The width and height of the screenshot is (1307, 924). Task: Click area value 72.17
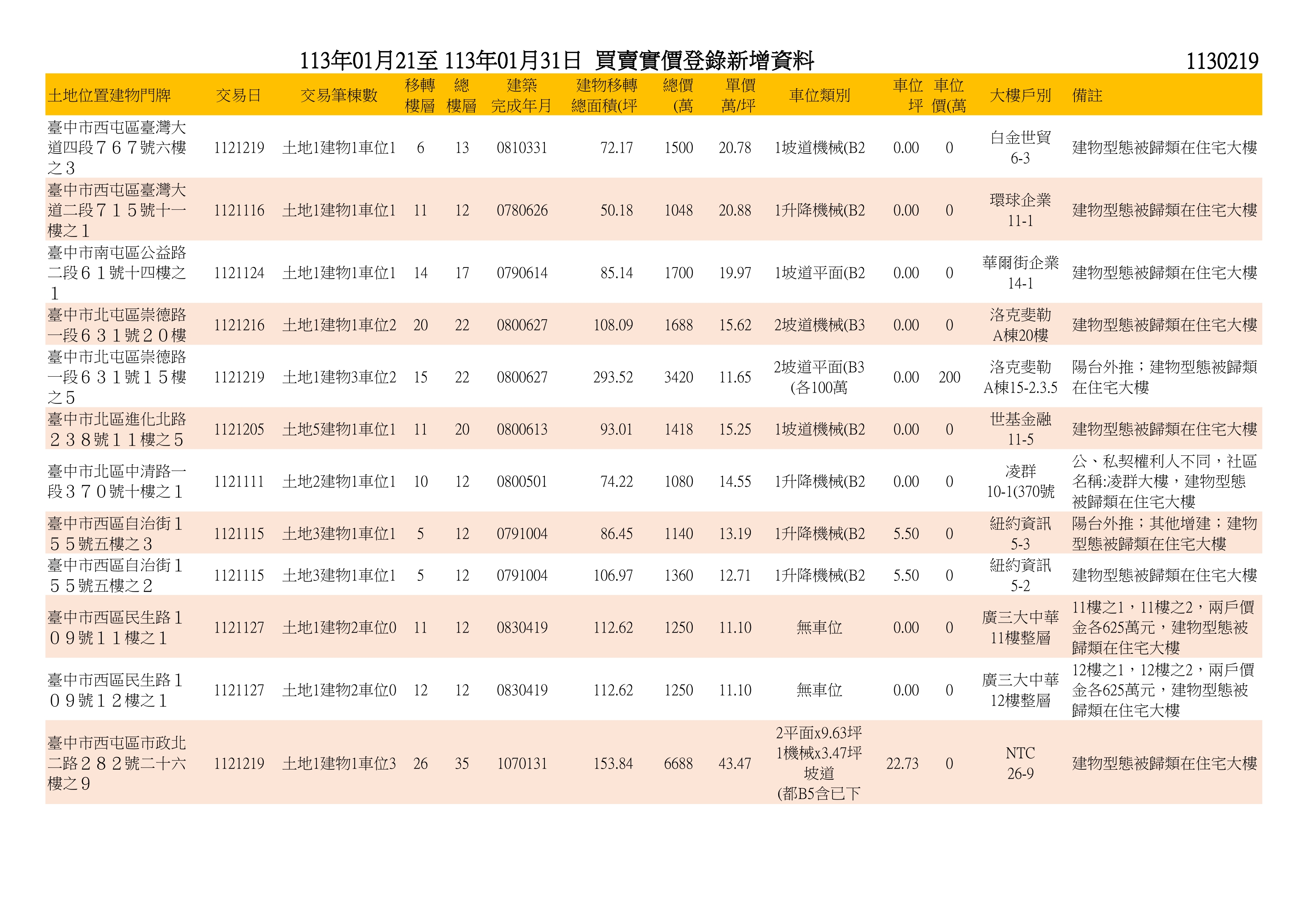pyautogui.click(x=616, y=148)
